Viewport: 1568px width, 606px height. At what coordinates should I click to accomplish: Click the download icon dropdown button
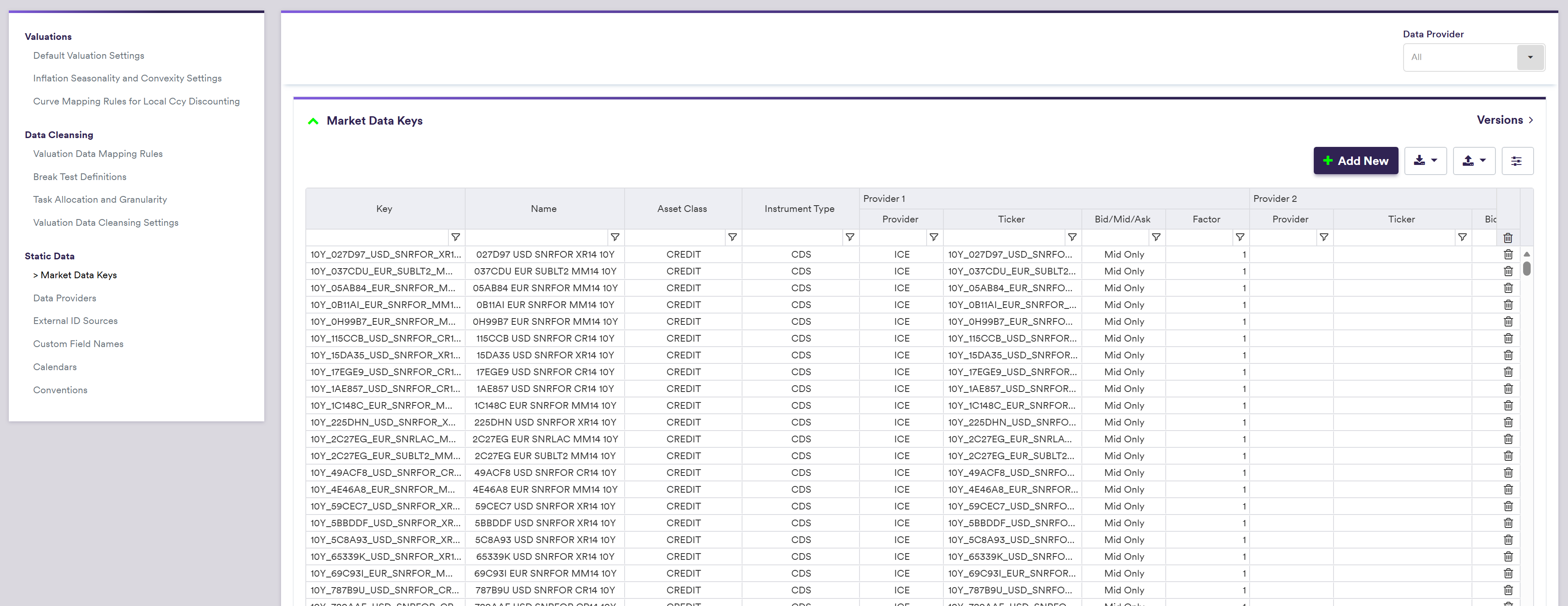click(1425, 161)
